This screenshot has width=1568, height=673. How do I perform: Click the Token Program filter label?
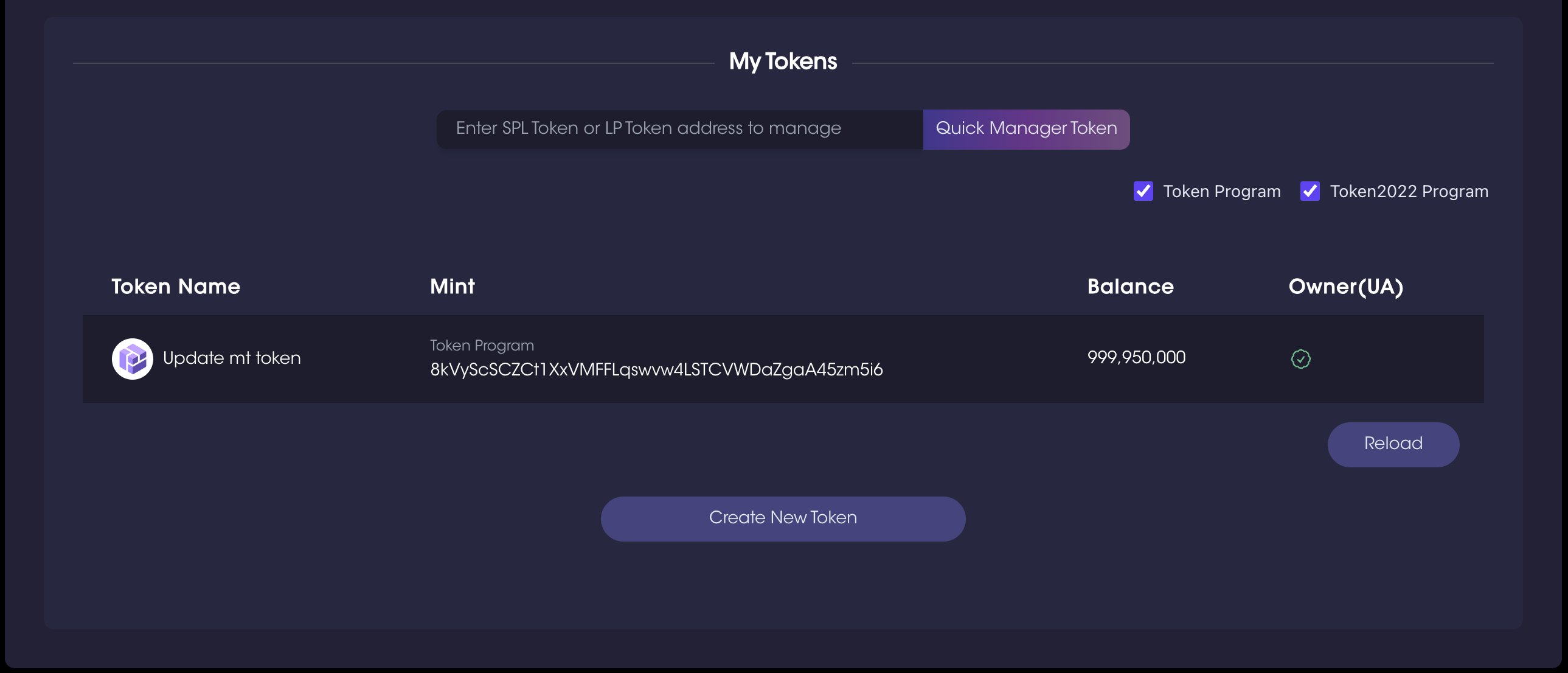point(1221,191)
